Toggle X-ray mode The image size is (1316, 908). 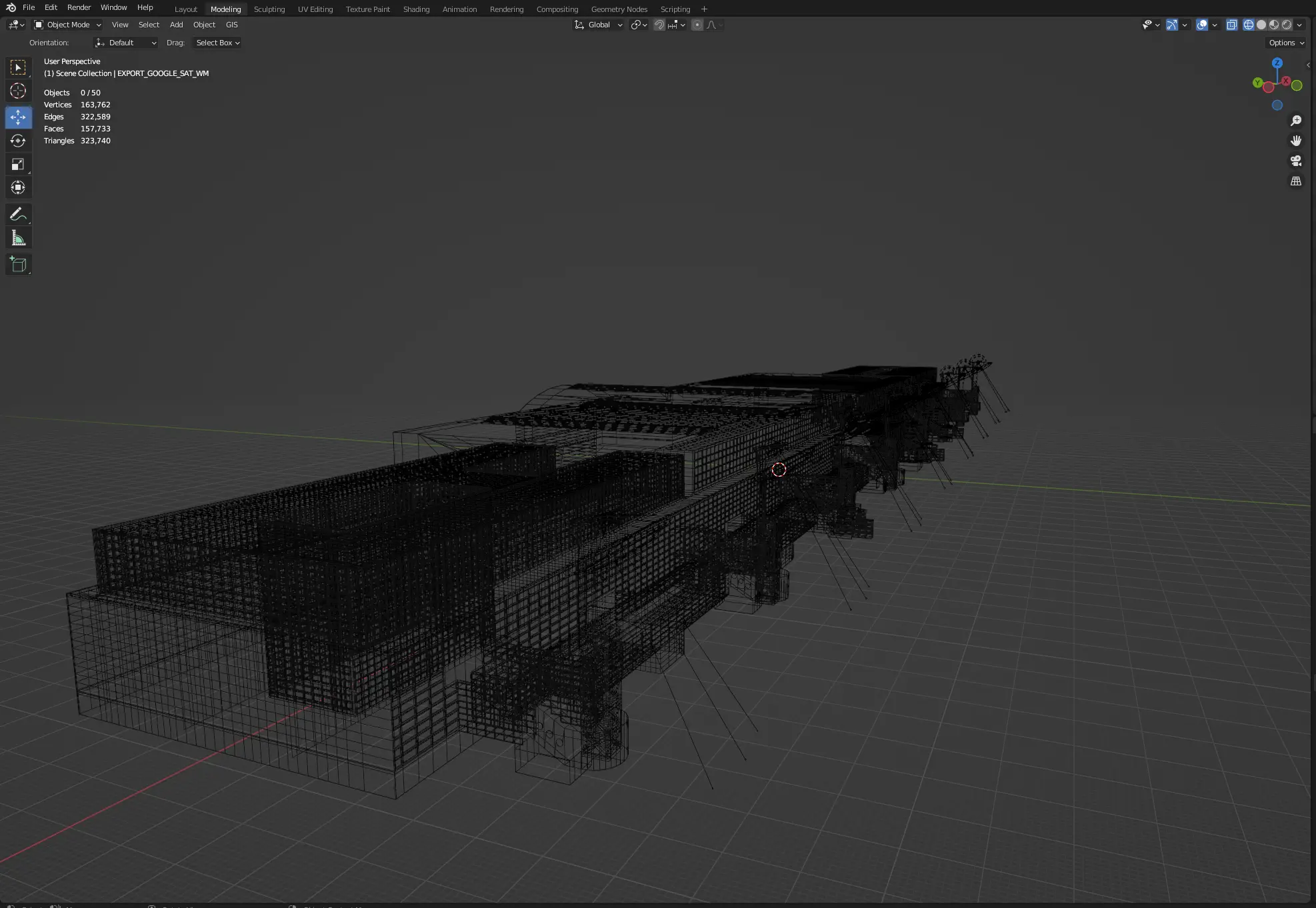coord(1232,25)
